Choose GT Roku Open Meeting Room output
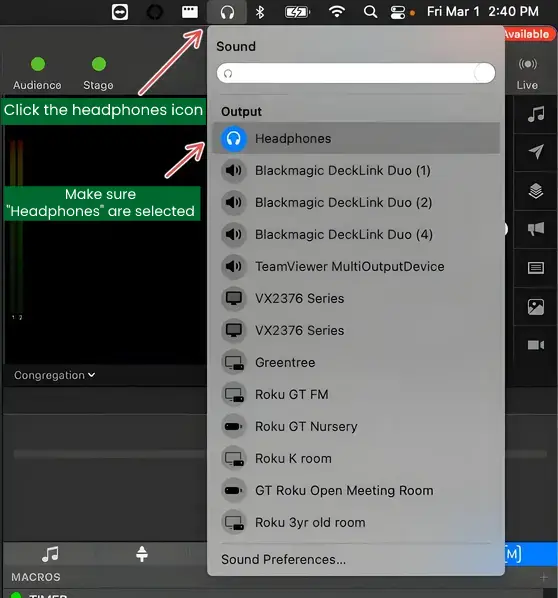This screenshot has height=598, width=558. pos(356,490)
